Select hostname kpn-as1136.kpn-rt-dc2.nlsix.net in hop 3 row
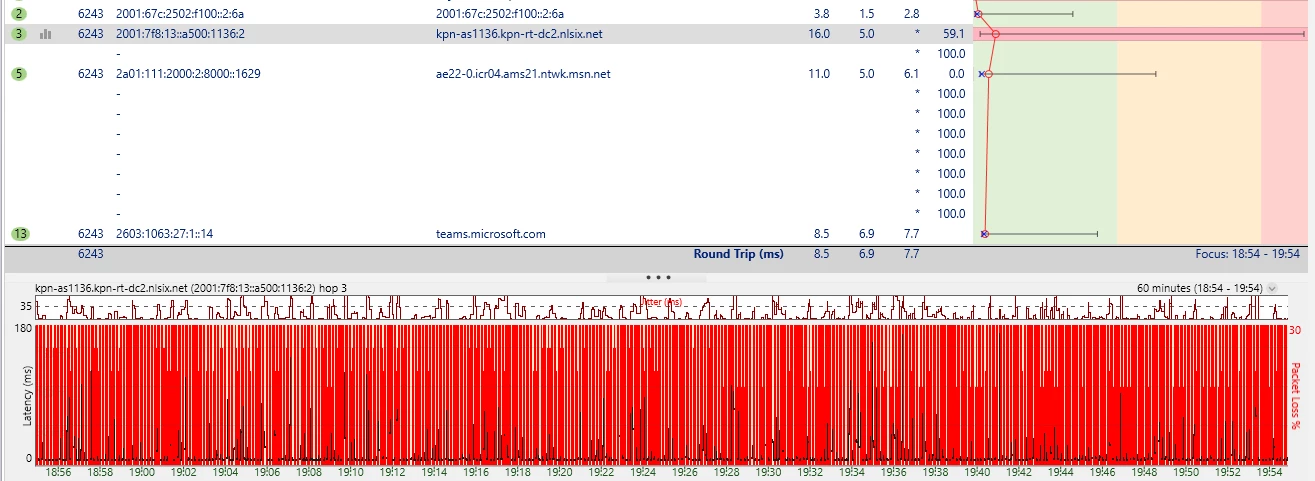1315x481 pixels. click(519, 34)
